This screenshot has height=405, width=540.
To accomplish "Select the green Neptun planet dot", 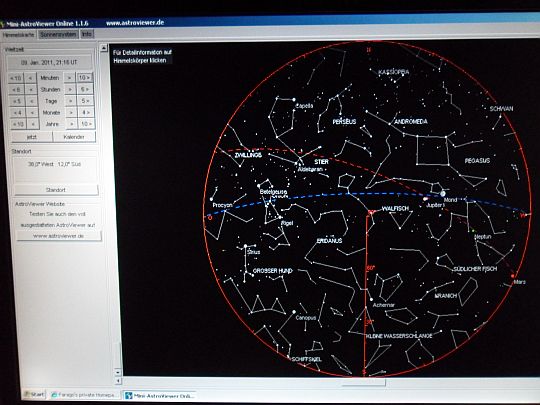I will click(x=474, y=231).
